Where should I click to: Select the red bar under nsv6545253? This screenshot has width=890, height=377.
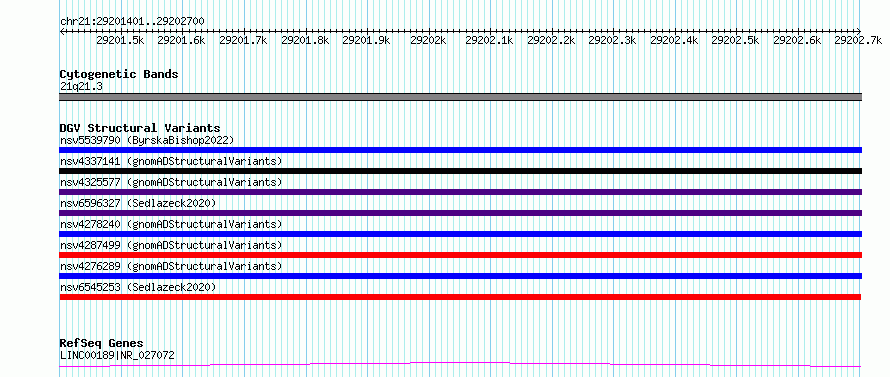[460, 297]
